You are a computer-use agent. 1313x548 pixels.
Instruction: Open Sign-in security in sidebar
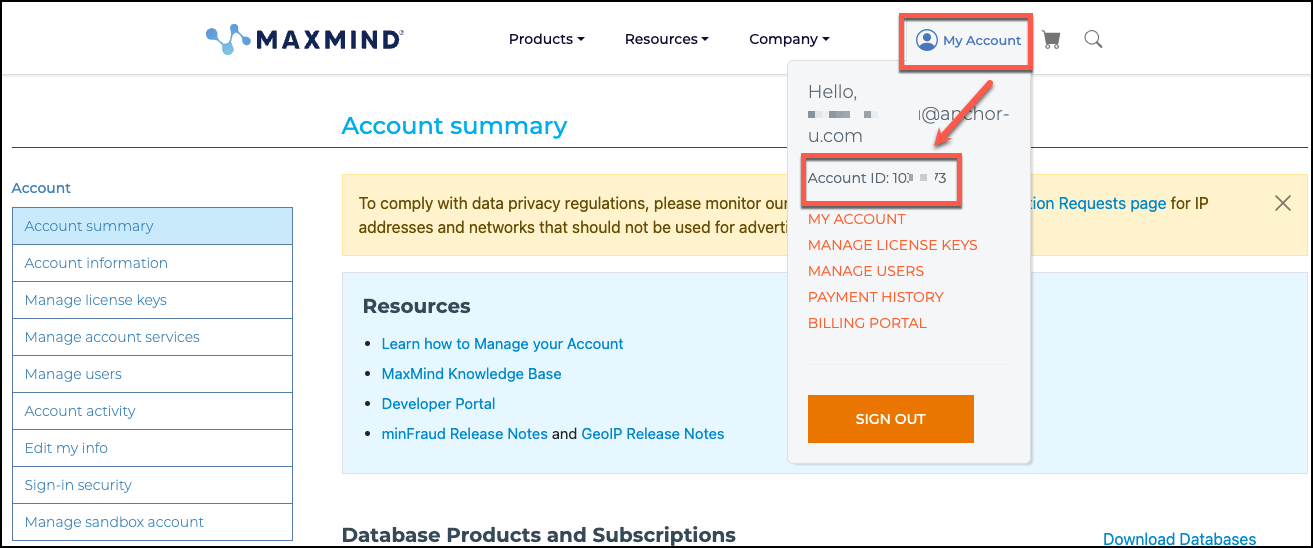(x=78, y=485)
